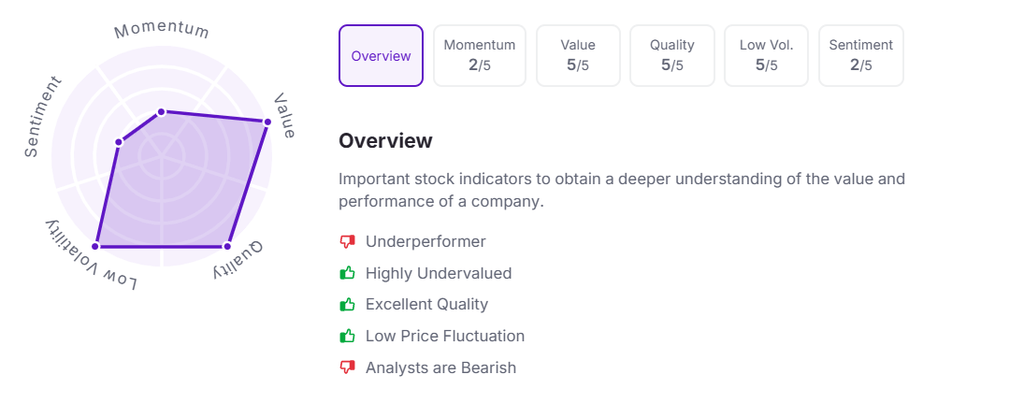Click the Quality data point on radar chart
1024x403 pixels.
tap(227, 245)
